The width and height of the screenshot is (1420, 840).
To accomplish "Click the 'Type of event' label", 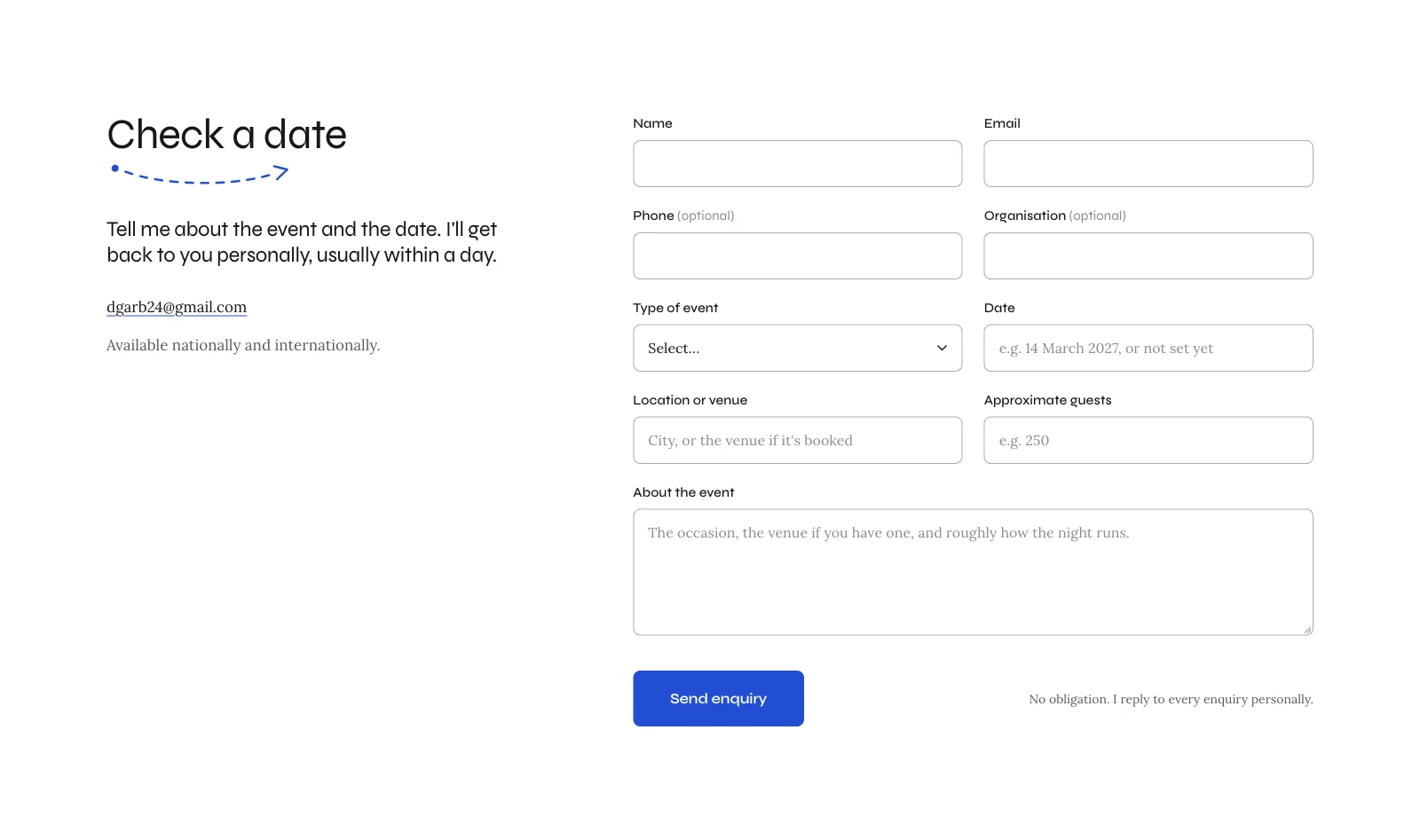I will click(x=675, y=308).
